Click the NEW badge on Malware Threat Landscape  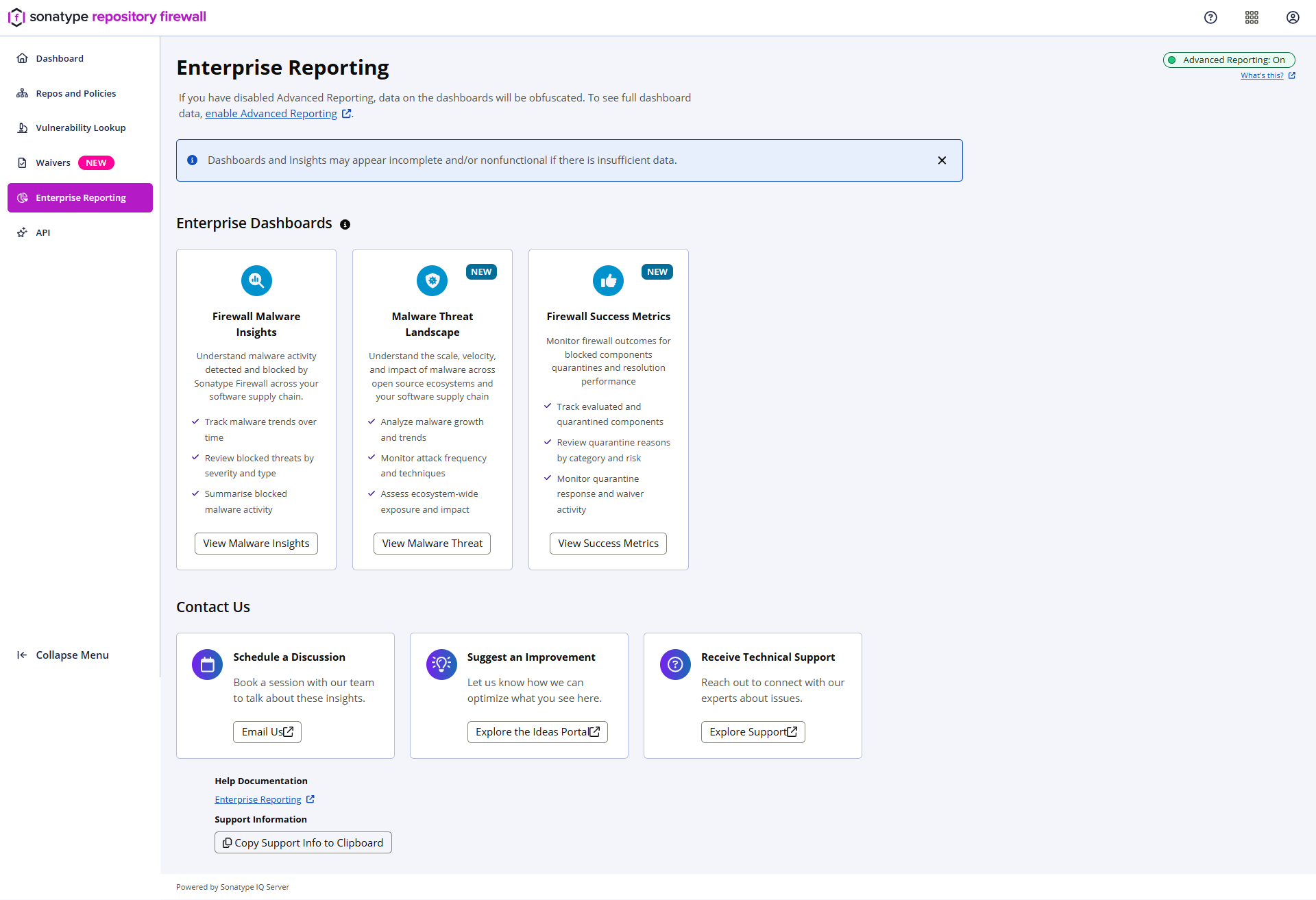(481, 272)
